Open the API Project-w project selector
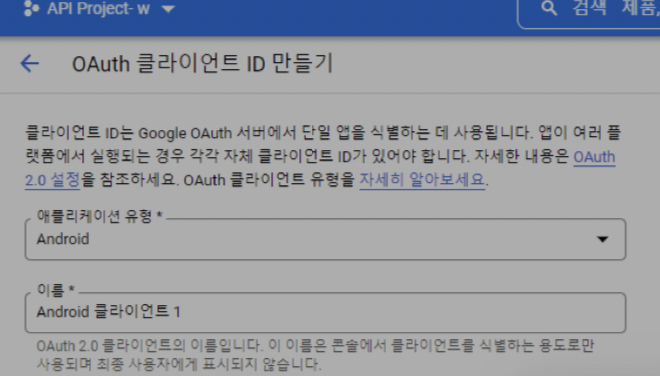 tap(99, 8)
